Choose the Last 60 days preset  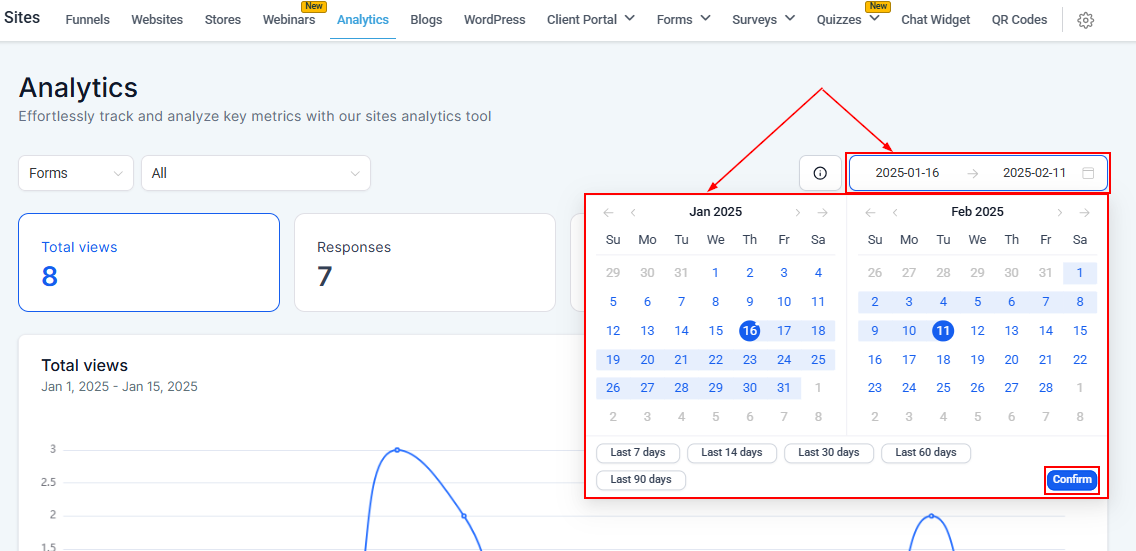926,453
